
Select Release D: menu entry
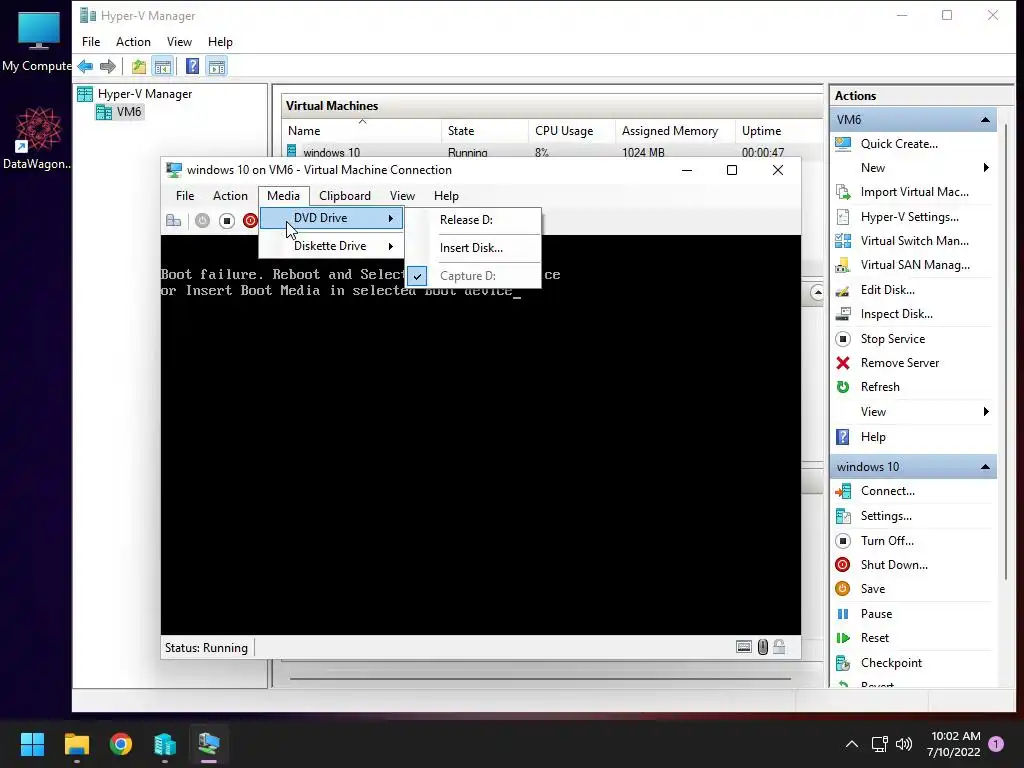tap(474, 220)
